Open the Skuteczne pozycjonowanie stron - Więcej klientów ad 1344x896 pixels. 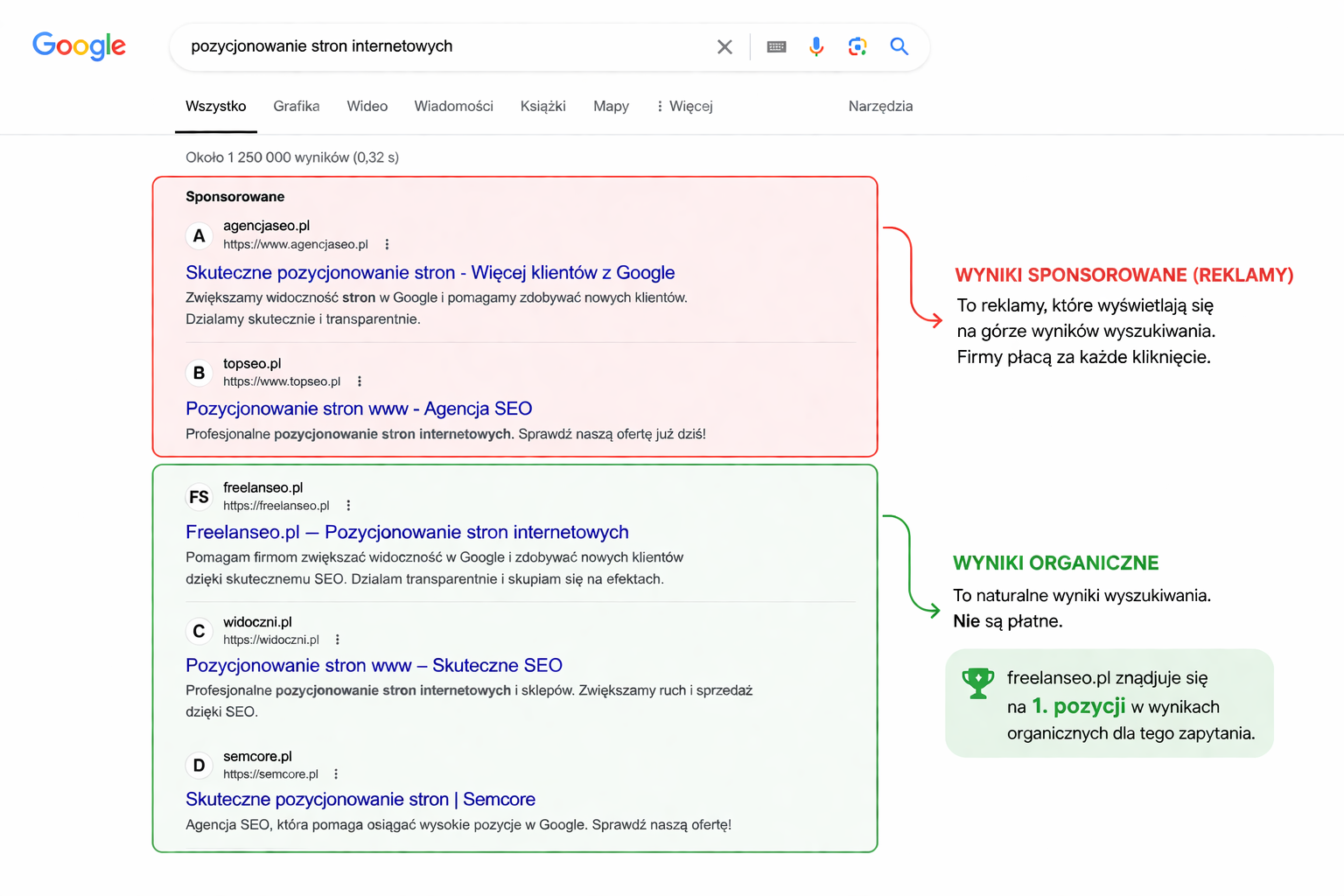430,272
